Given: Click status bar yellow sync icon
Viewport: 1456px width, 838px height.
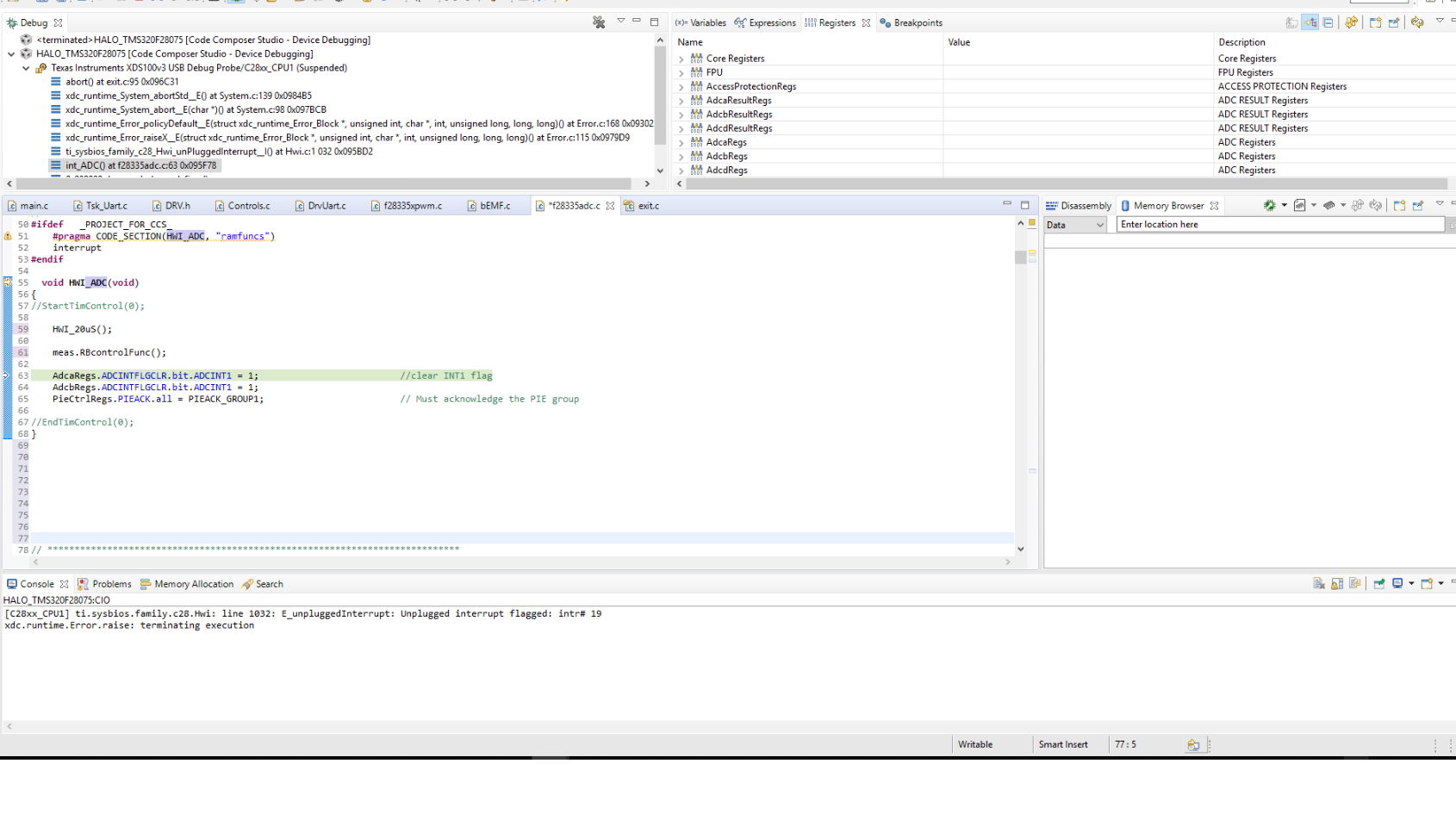Looking at the screenshot, I should pyautogui.click(x=1193, y=745).
